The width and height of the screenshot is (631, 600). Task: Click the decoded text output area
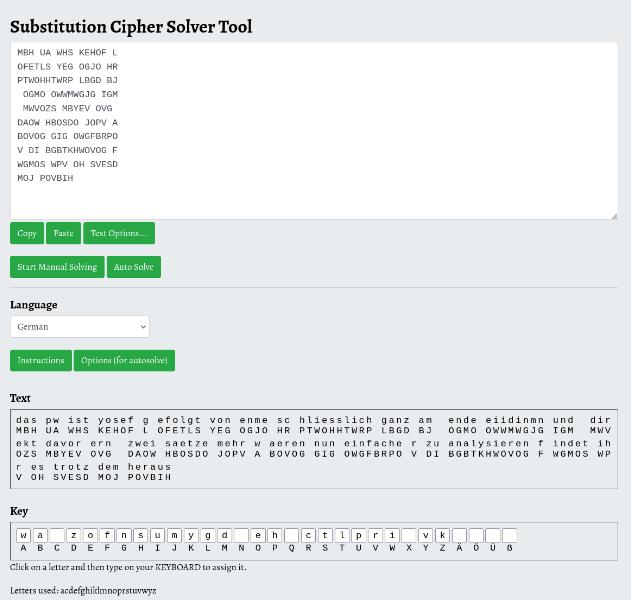(313, 448)
